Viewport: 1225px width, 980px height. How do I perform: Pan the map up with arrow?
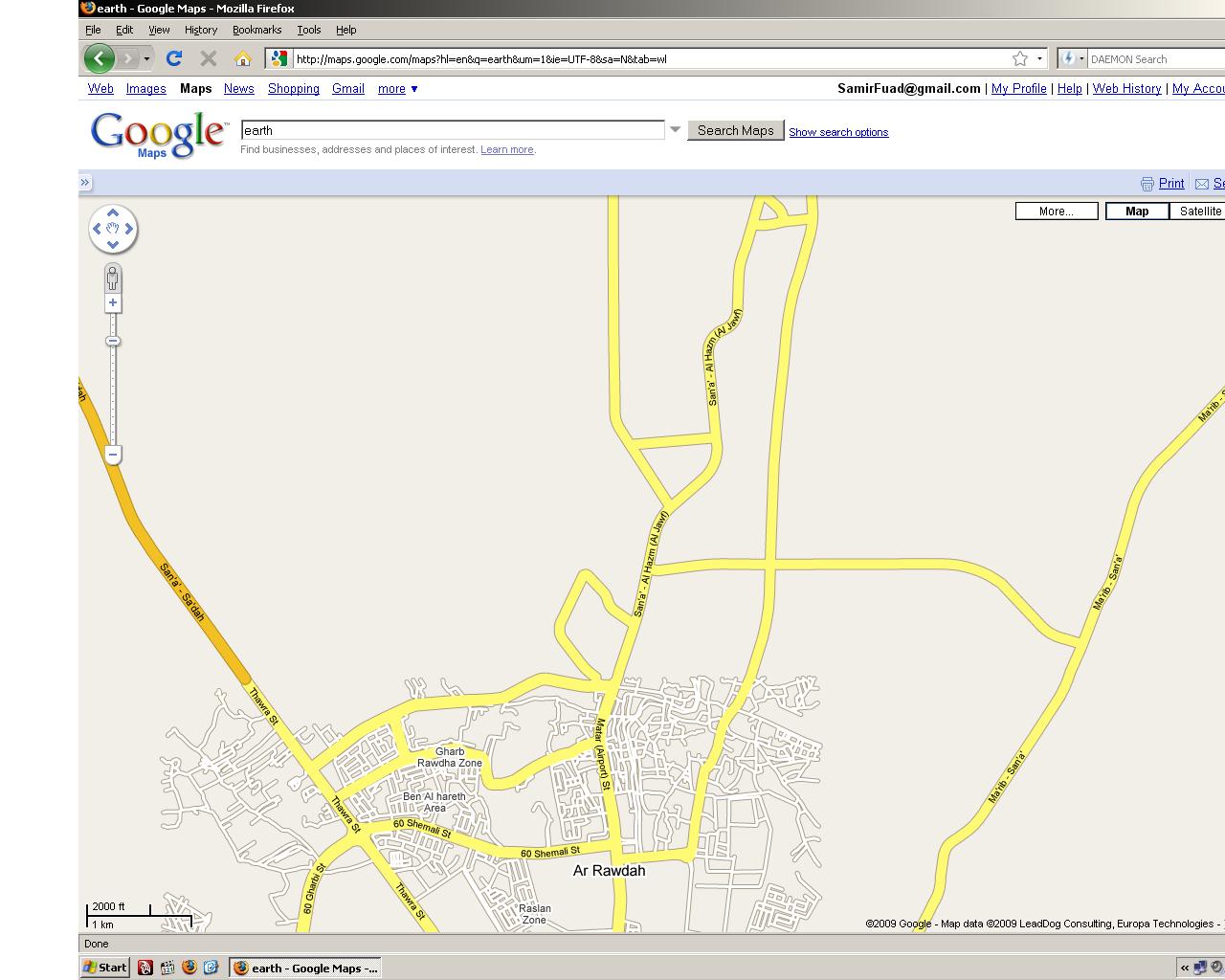coord(113,212)
